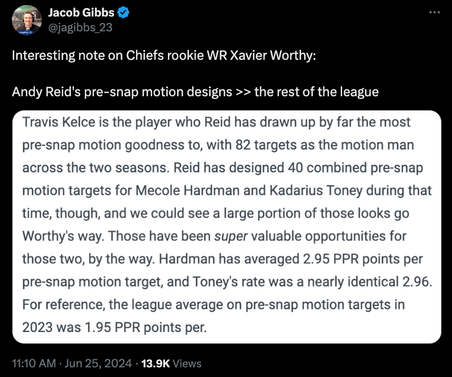
Task: Open the embedded article excerpt image
Action: [227, 227]
